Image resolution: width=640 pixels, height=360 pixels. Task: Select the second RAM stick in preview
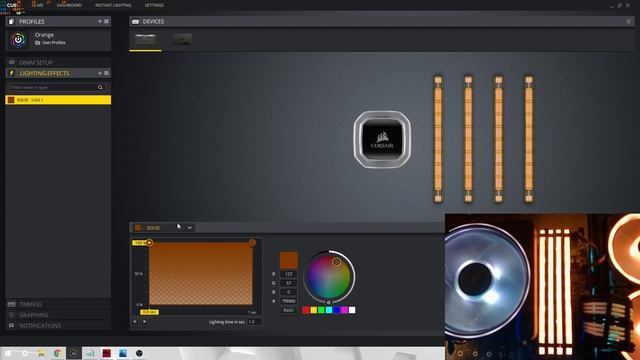coord(468,139)
